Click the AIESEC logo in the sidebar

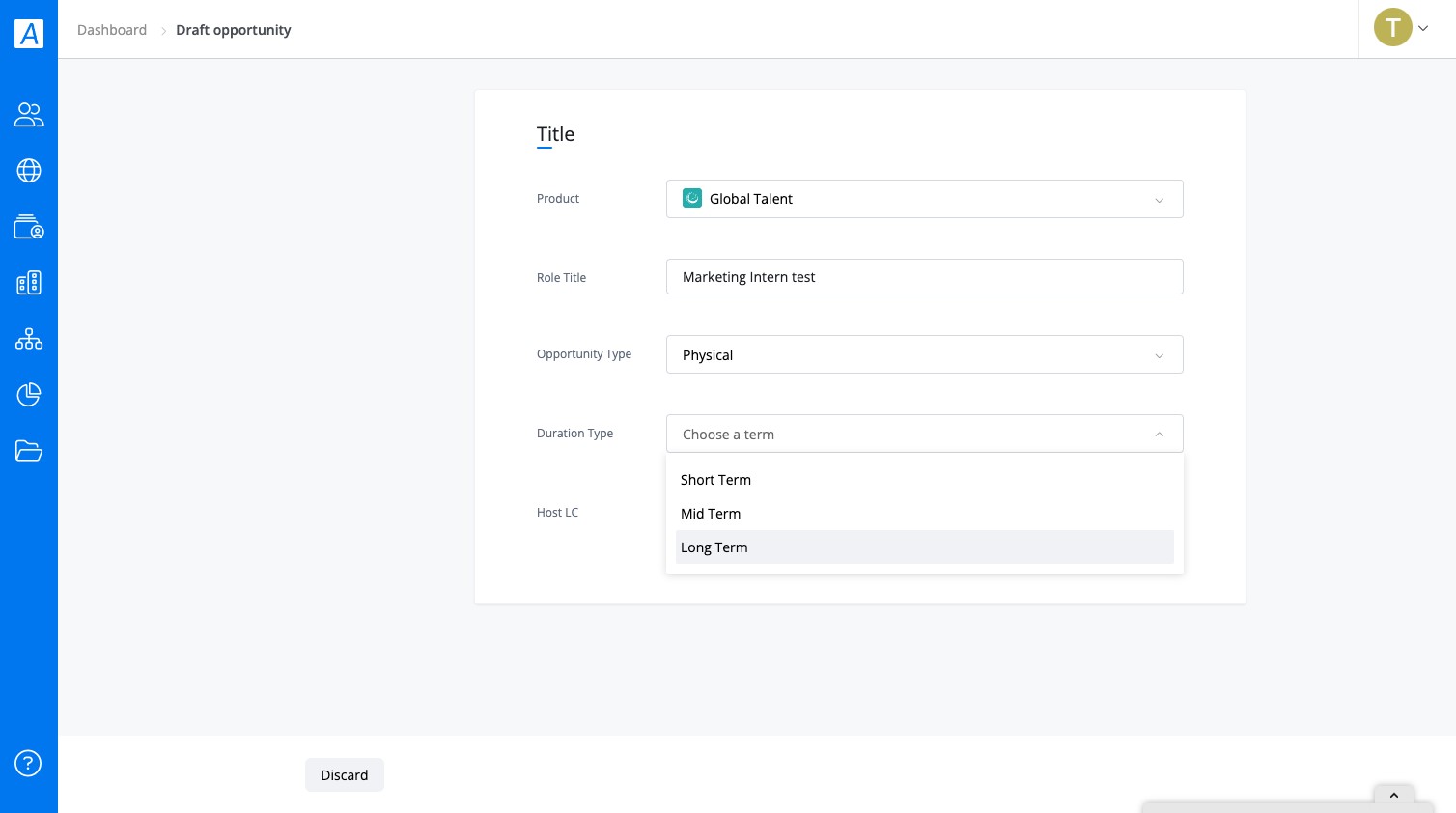click(29, 34)
